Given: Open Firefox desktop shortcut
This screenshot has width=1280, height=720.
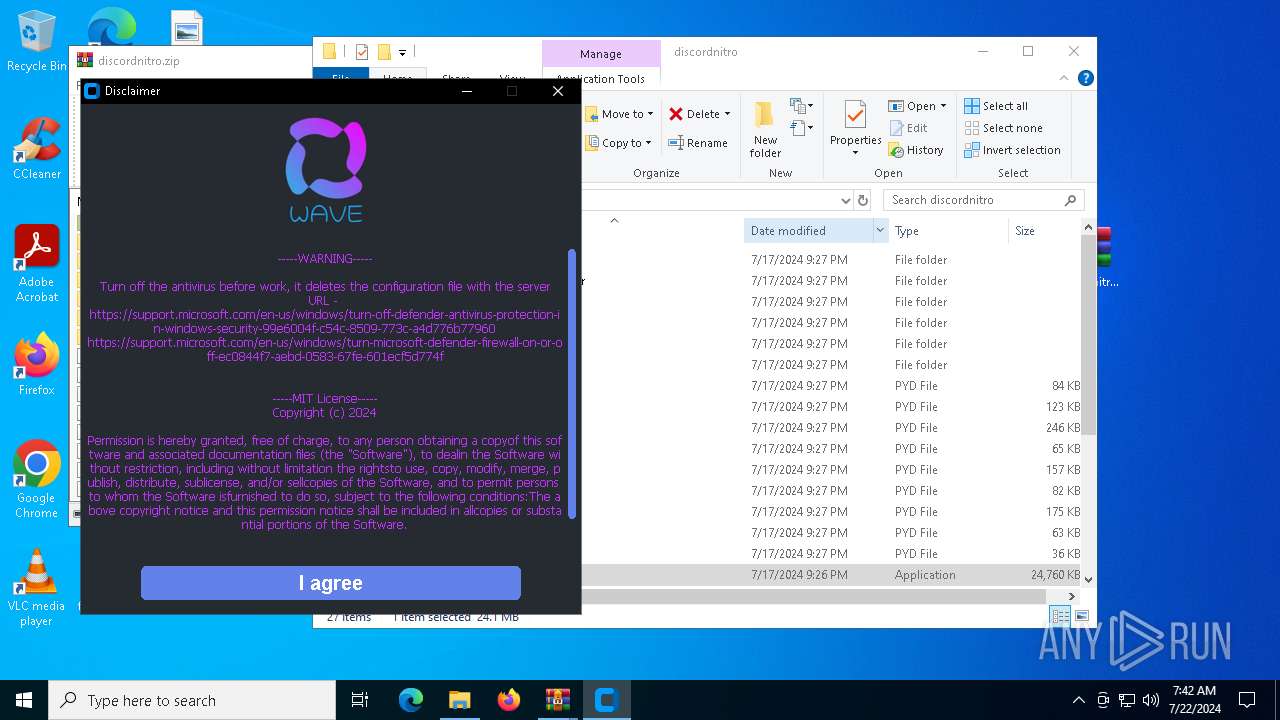Looking at the screenshot, I should pos(37,364).
